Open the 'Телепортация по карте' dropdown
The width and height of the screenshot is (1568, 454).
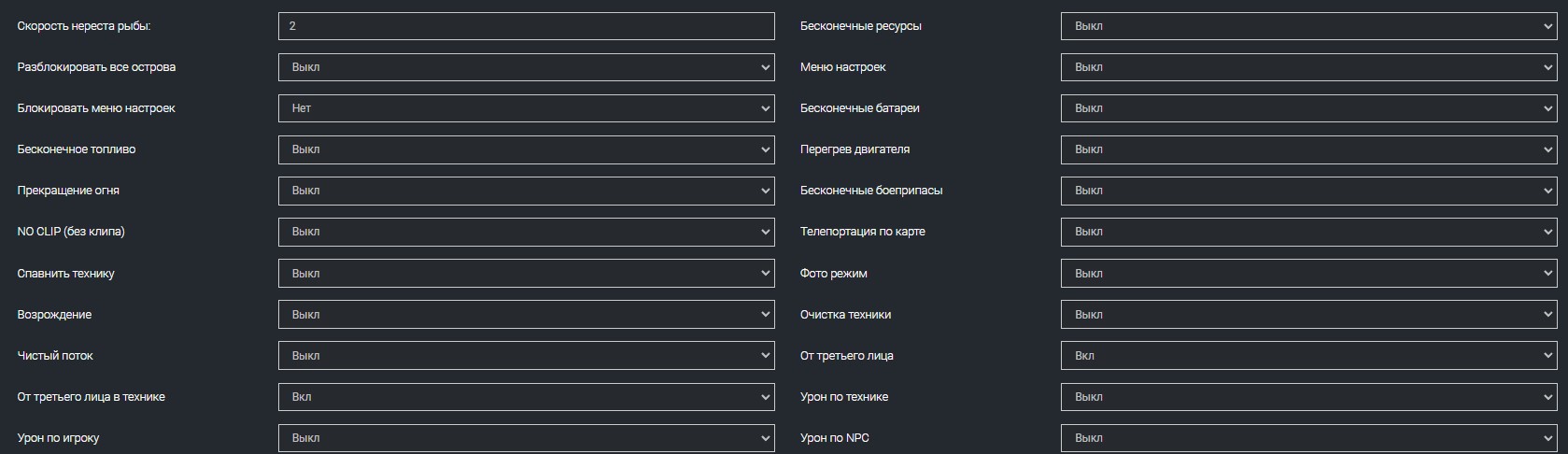[x=1308, y=232]
